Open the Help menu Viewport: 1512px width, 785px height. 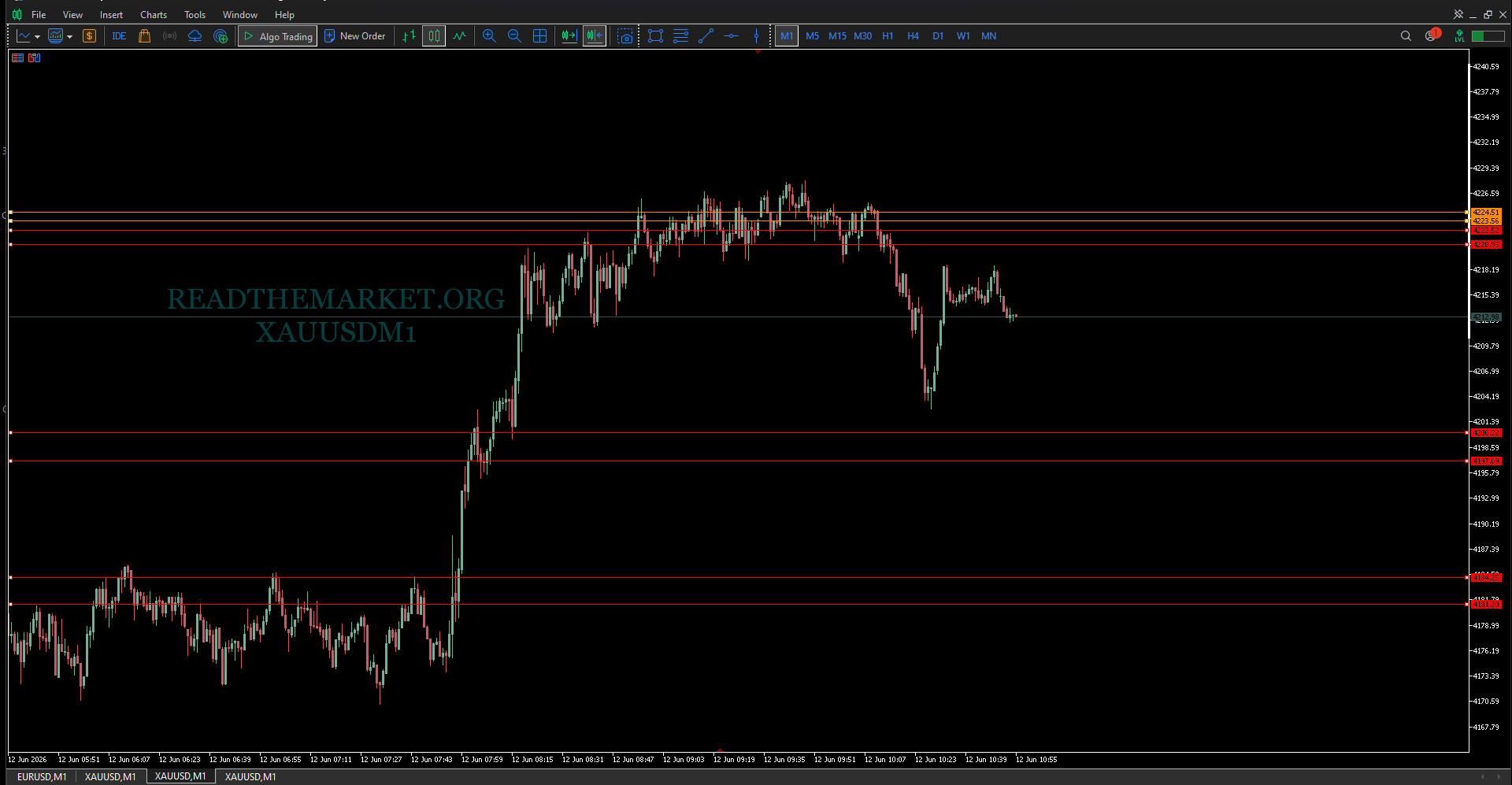tap(284, 15)
